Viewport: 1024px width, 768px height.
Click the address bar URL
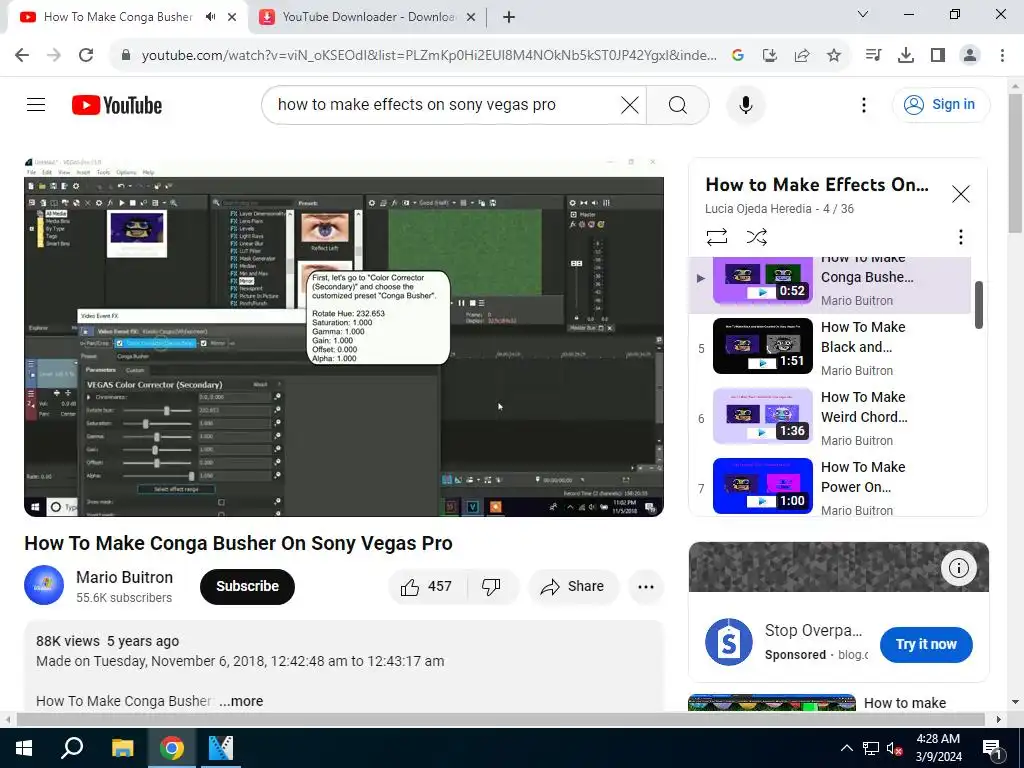[428, 56]
